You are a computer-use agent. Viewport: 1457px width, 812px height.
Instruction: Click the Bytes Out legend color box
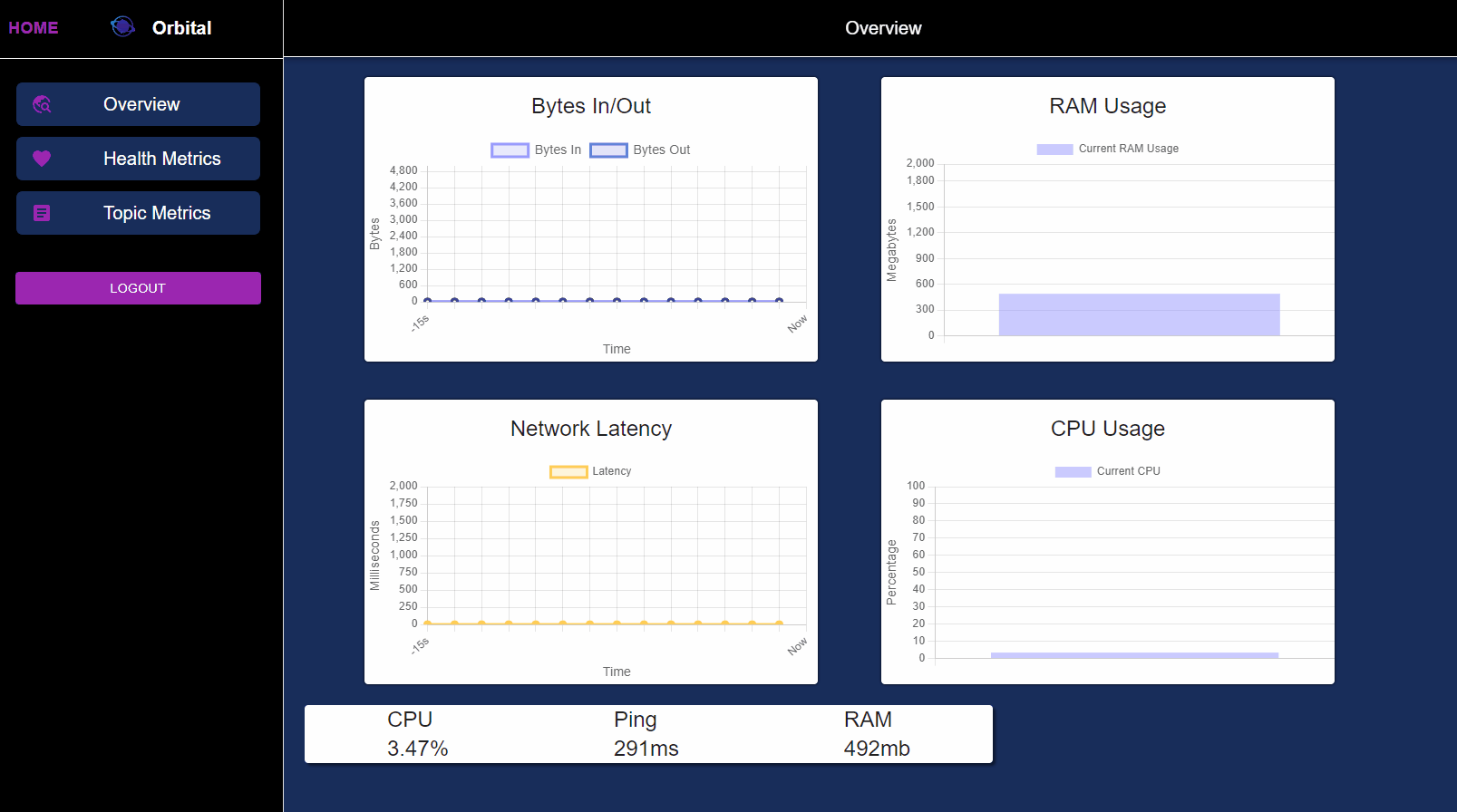(608, 150)
